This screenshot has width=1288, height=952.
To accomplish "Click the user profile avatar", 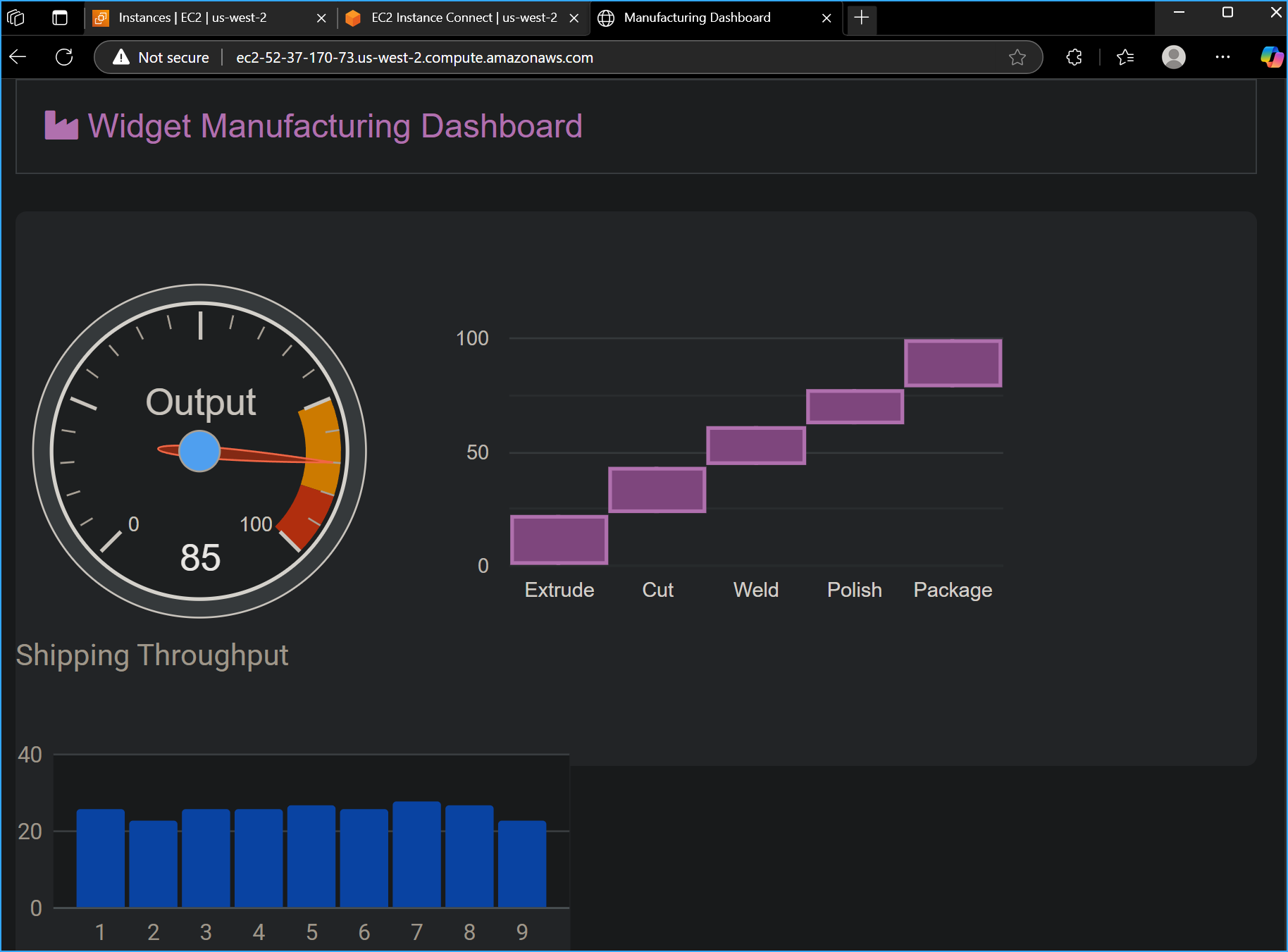I will point(1173,57).
